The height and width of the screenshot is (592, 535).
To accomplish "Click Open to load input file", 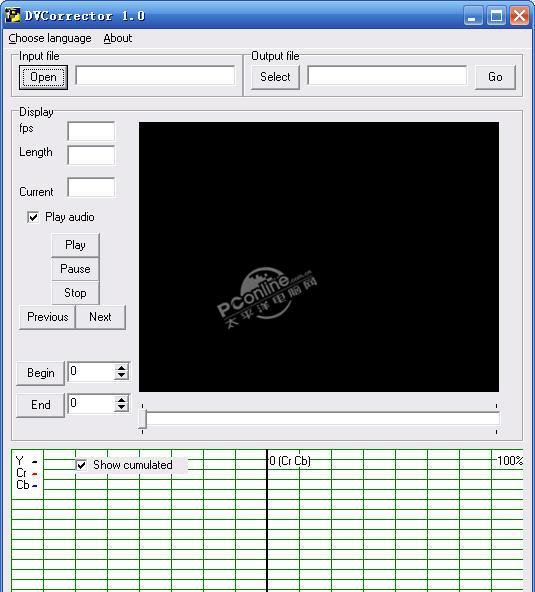I will click(43, 77).
